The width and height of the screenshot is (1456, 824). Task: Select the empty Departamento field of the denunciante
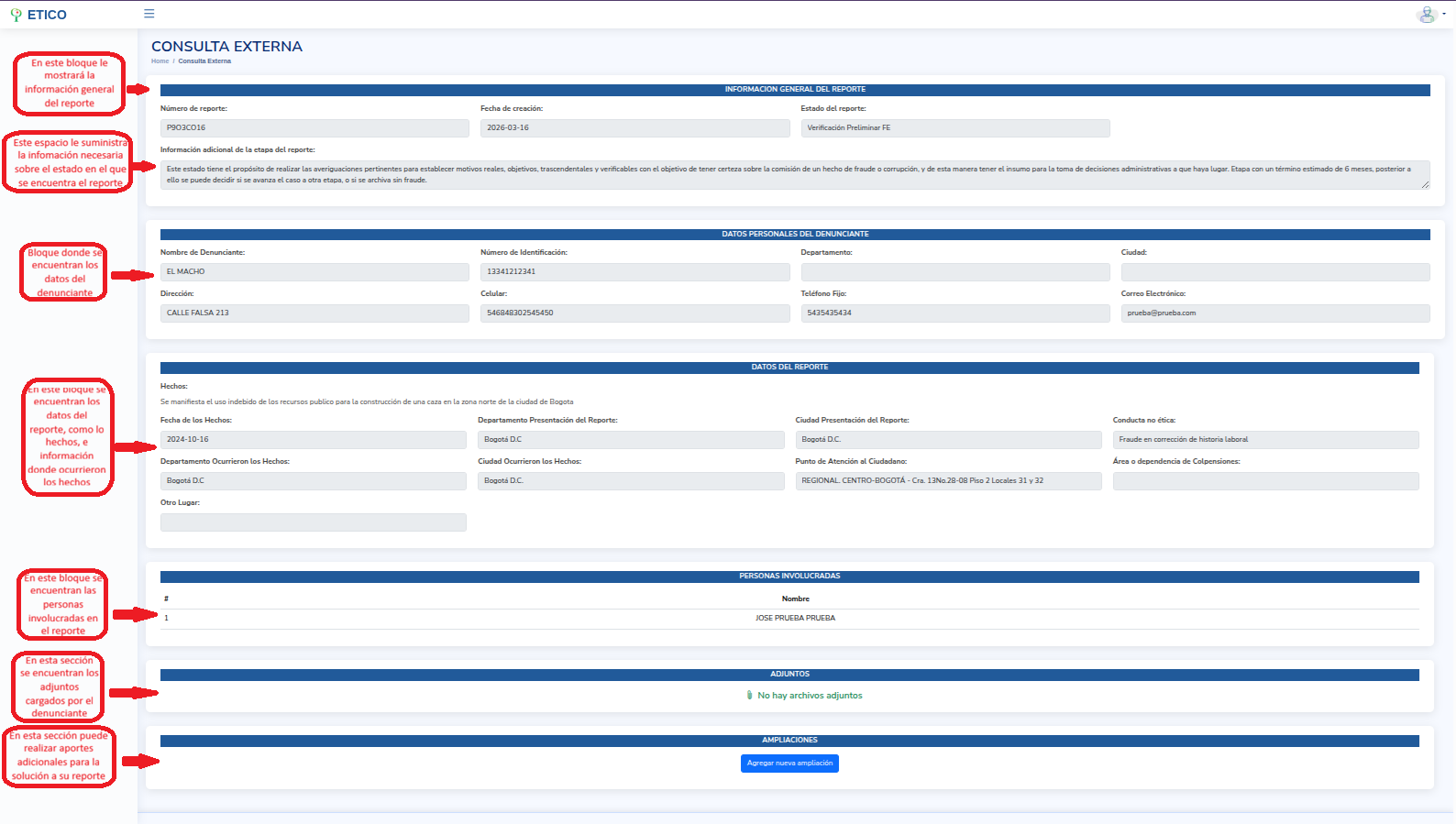(954, 272)
